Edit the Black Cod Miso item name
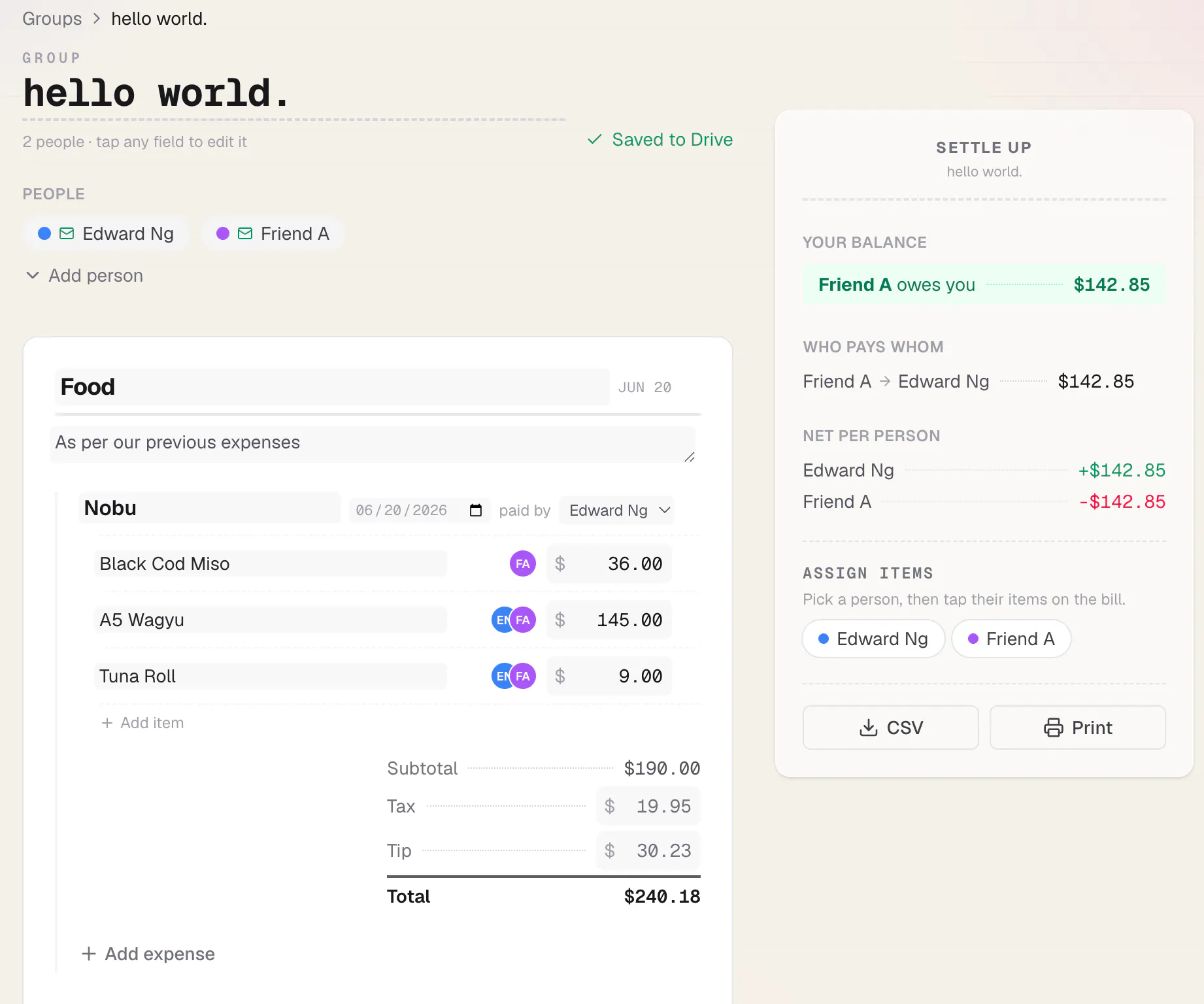 pos(271,563)
